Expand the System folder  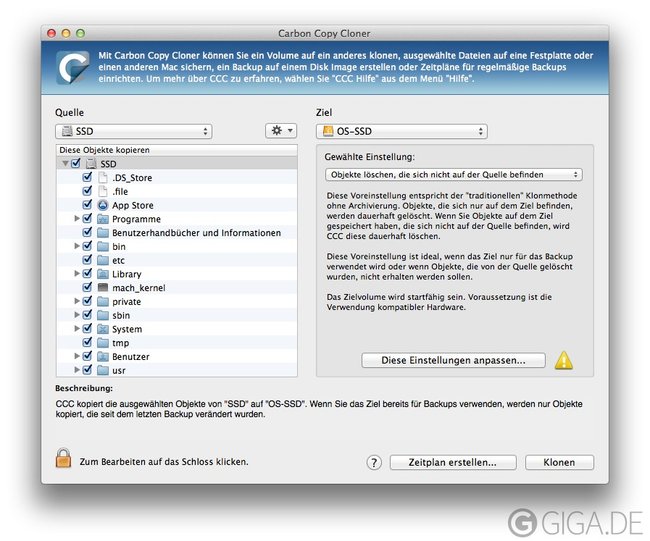click(x=77, y=328)
